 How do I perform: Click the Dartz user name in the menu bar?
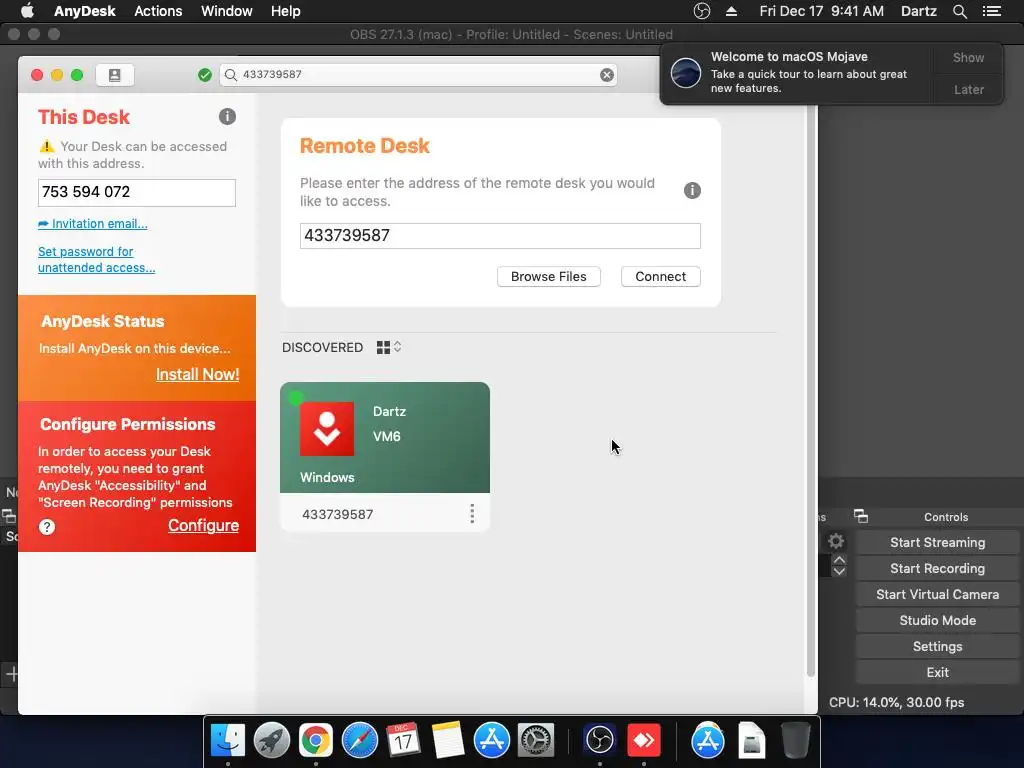pos(919,11)
